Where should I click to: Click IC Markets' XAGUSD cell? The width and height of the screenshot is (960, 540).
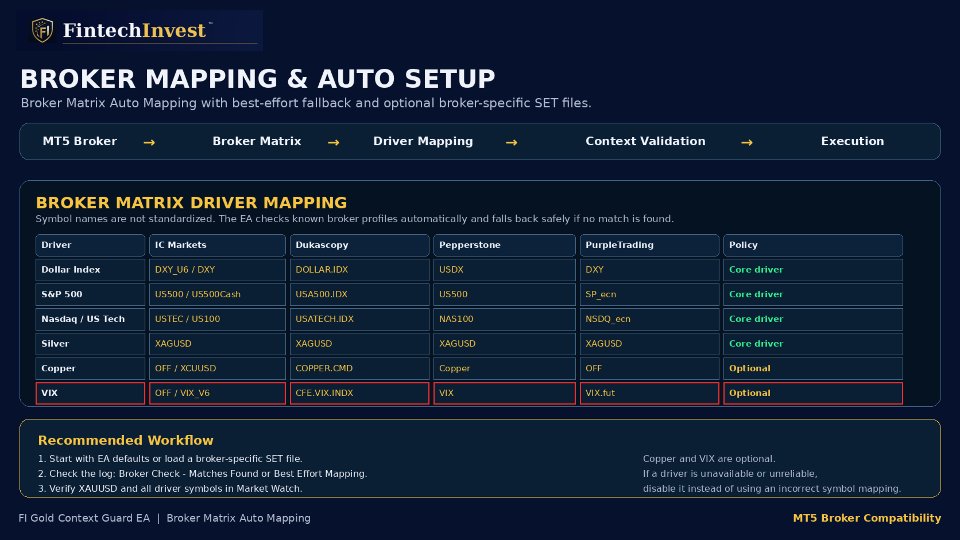tap(217, 344)
